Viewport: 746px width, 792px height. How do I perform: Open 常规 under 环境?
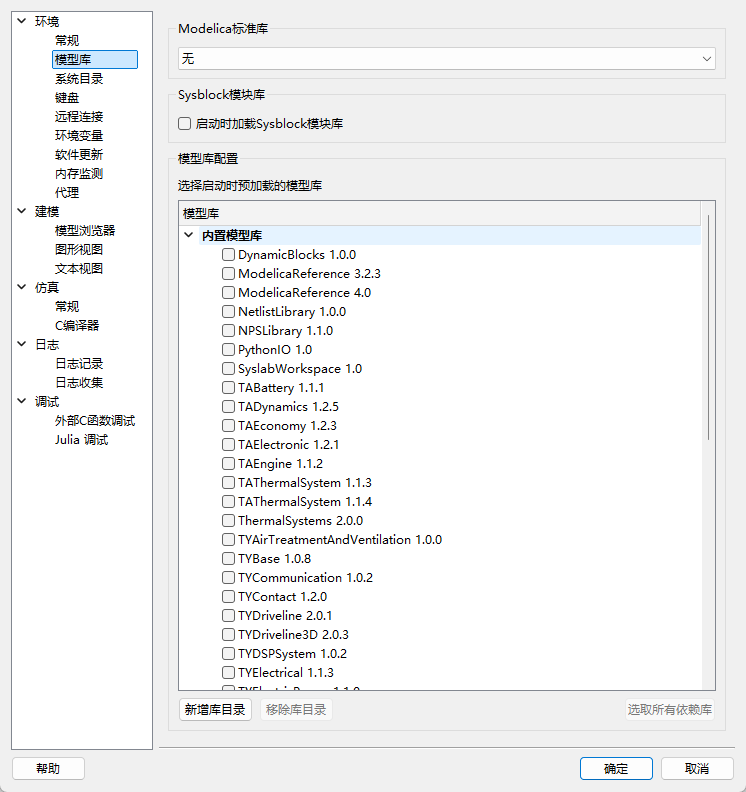[x=67, y=40]
